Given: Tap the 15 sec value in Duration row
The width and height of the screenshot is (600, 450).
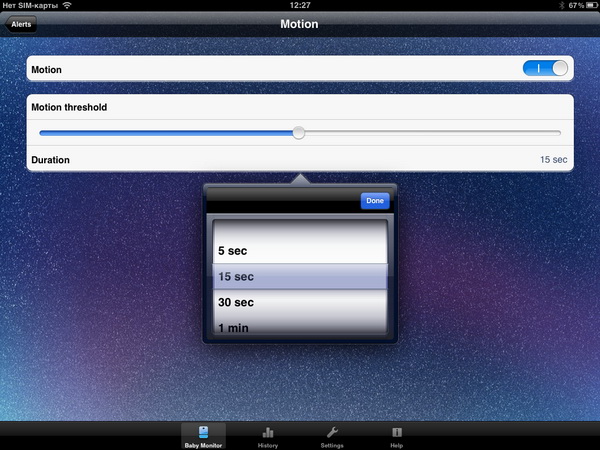Looking at the screenshot, I should pos(553,160).
